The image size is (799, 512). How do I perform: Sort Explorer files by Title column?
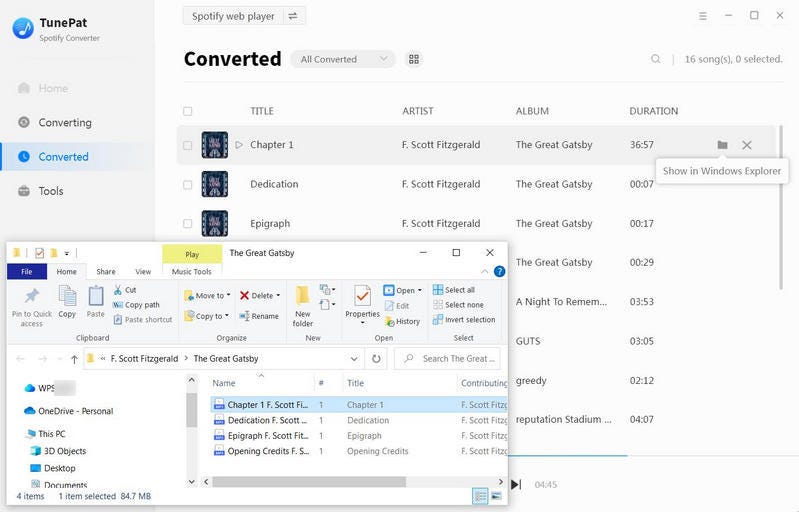click(x=355, y=383)
